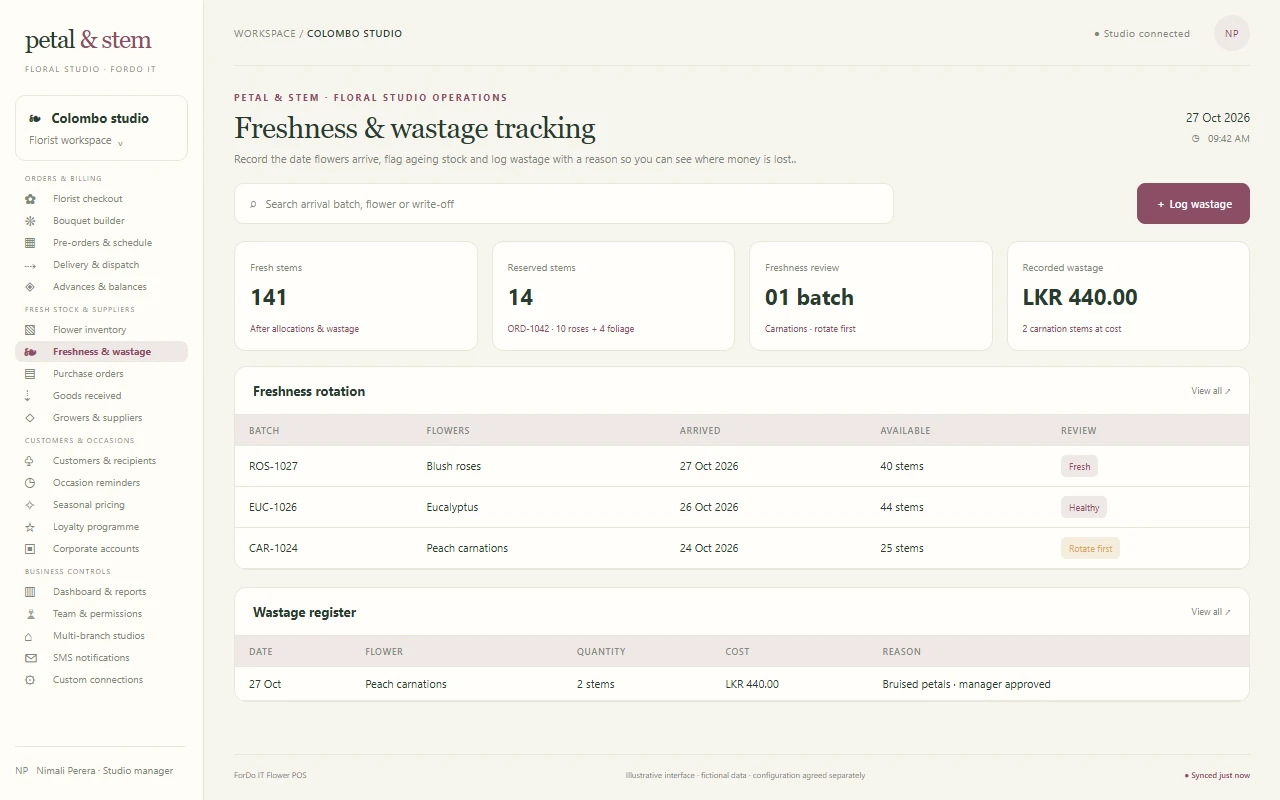Click the Healthy badge for EUC-1026
The width and height of the screenshot is (1280, 800).
(1084, 507)
